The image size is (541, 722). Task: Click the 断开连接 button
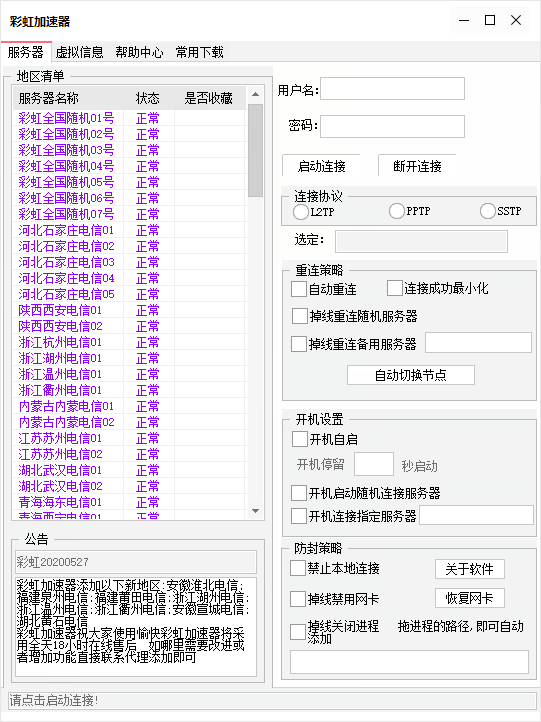point(417,166)
